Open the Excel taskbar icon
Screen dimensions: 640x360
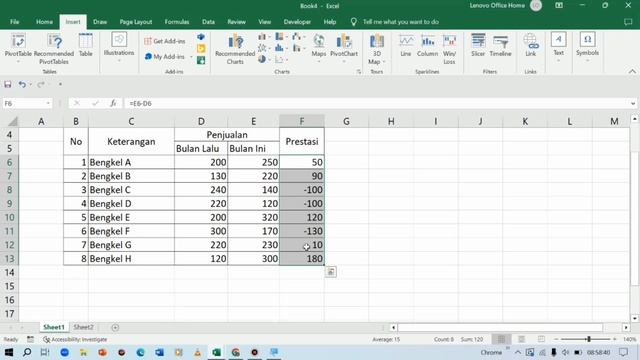pos(216,352)
